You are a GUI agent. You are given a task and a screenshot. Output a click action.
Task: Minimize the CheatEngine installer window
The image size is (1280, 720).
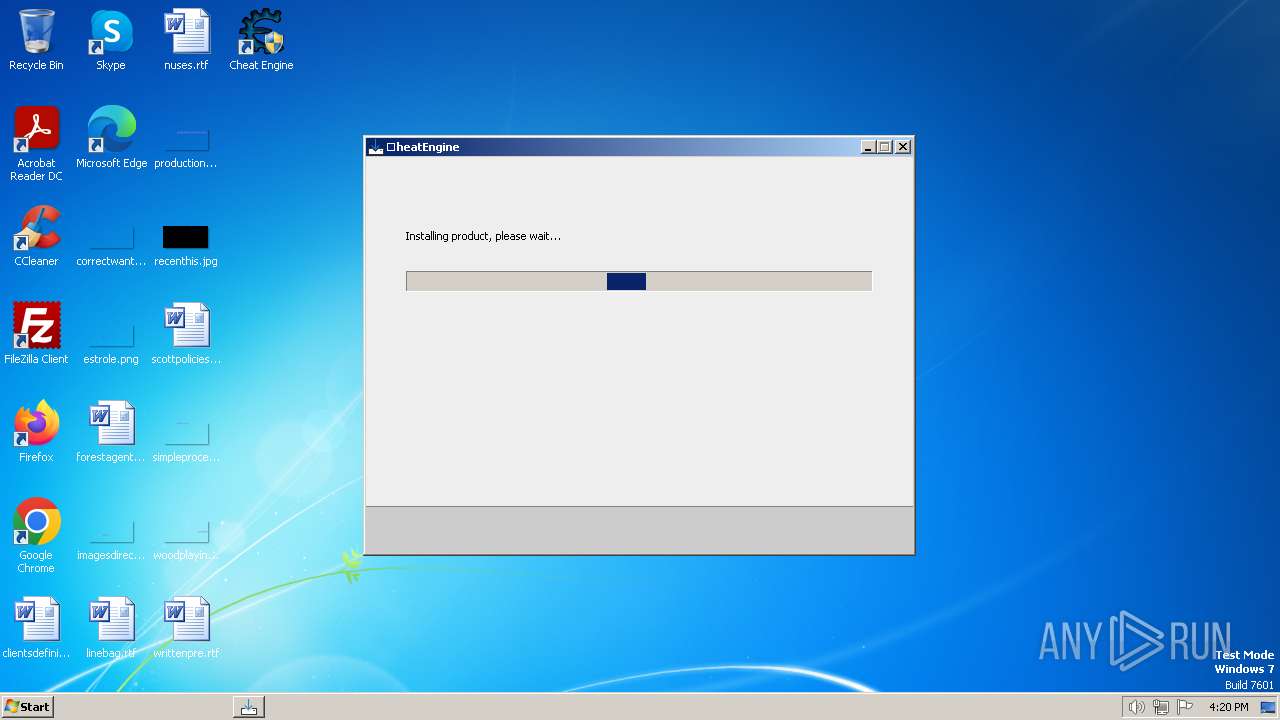coord(868,147)
